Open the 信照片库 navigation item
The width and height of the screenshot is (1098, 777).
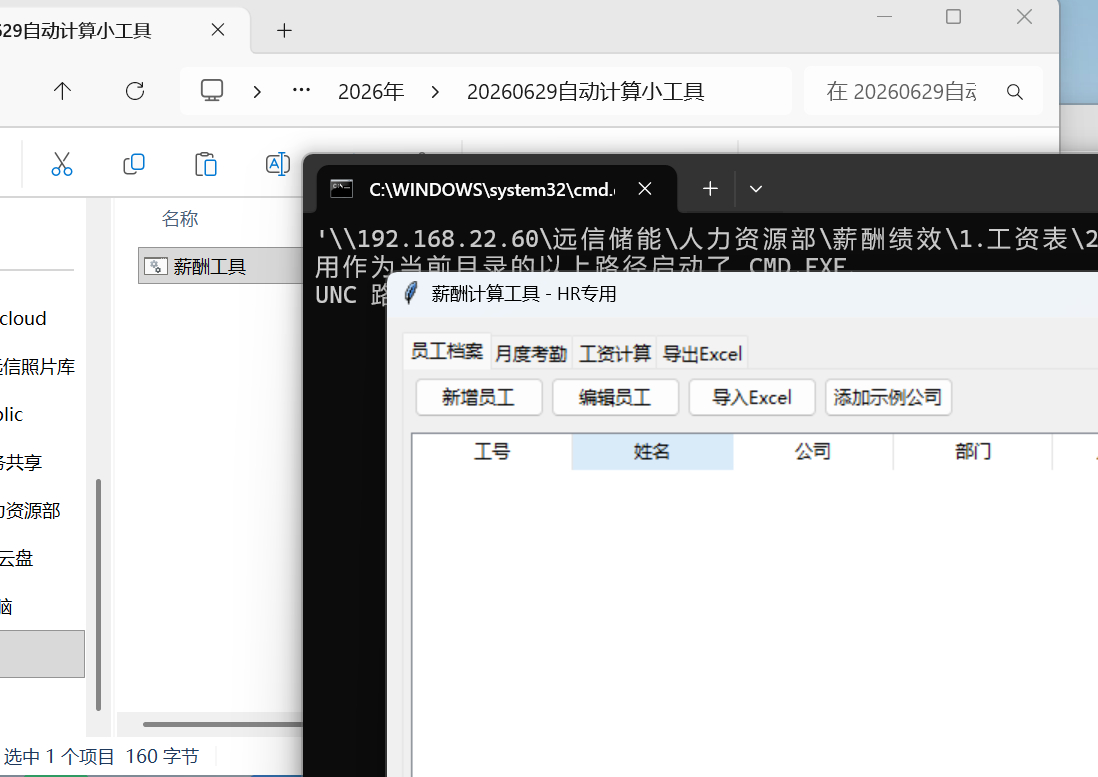tap(37, 367)
